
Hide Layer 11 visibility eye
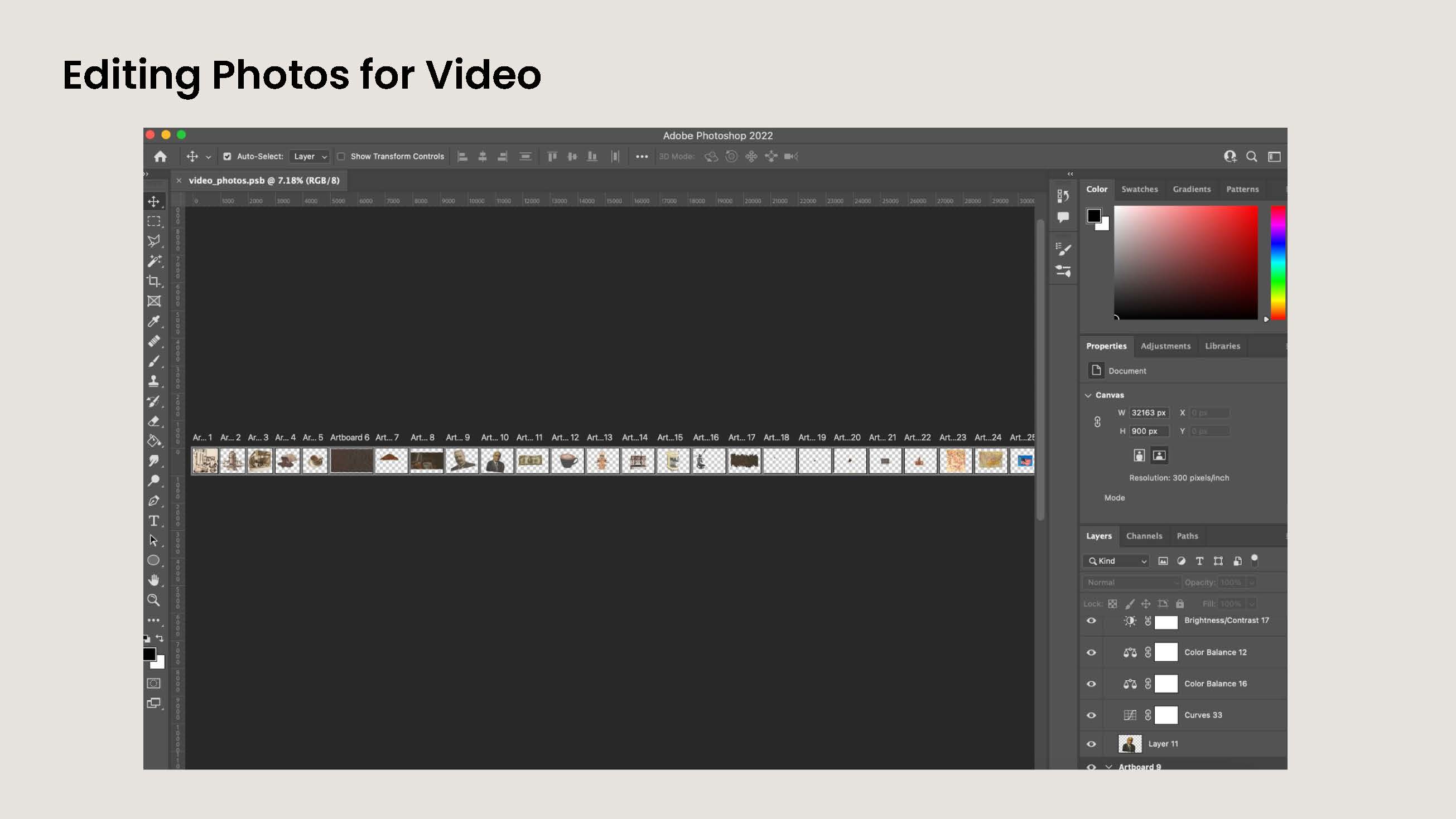[1091, 744]
